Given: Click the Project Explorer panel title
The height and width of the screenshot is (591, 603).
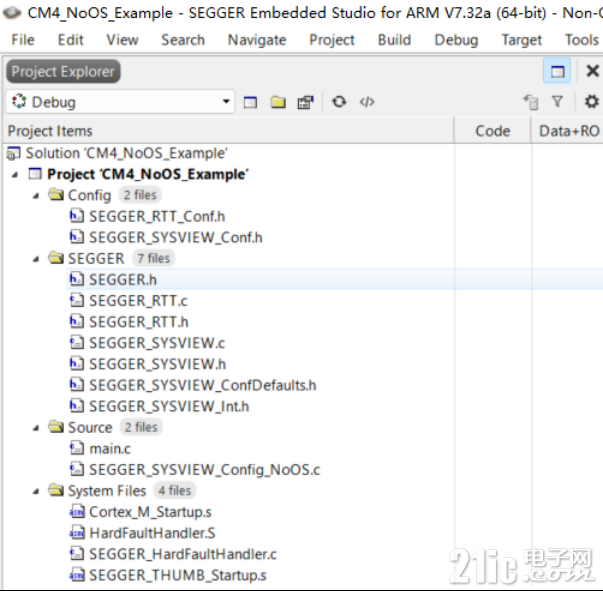Looking at the screenshot, I should (63, 72).
